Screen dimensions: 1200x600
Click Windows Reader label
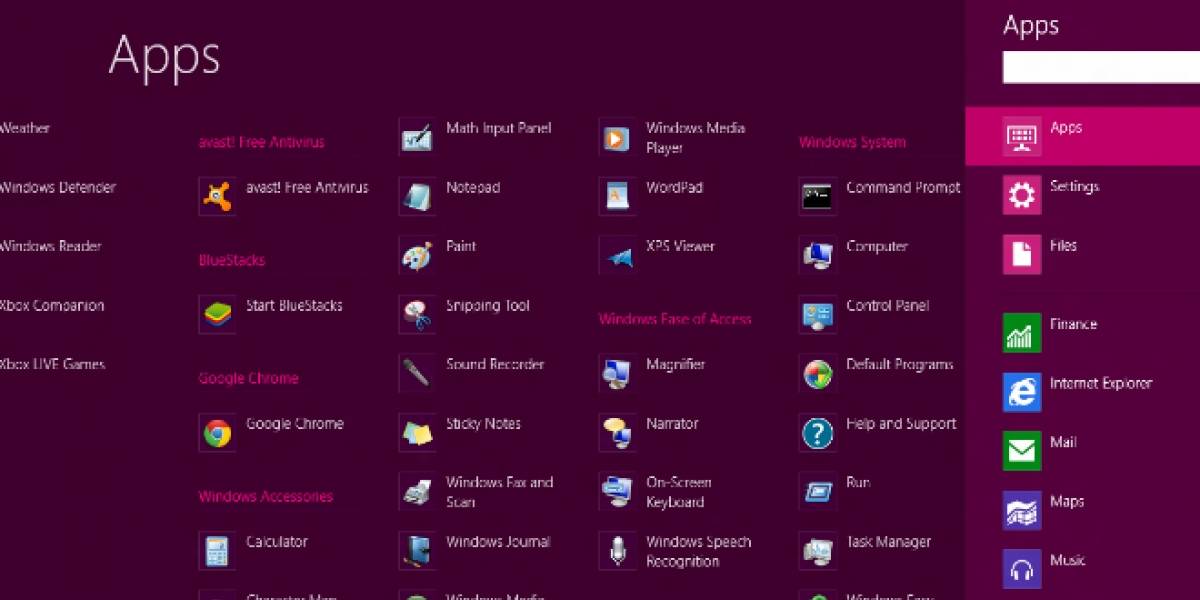[50, 246]
